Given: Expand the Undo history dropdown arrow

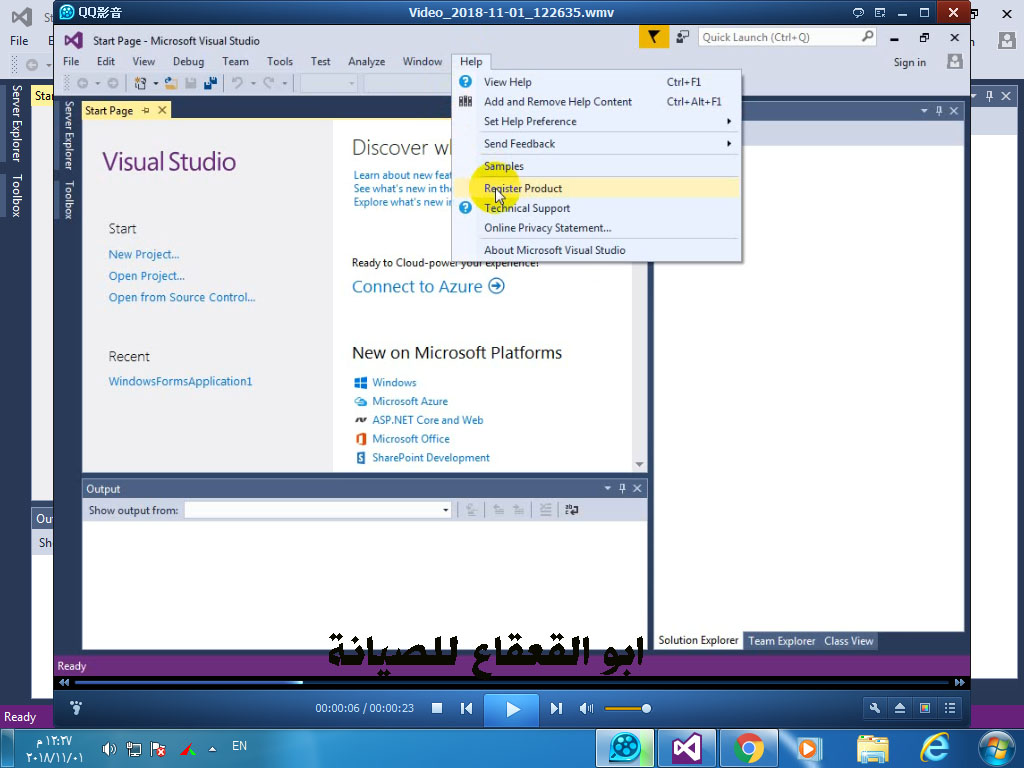Looking at the screenshot, I should tap(253, 84).
